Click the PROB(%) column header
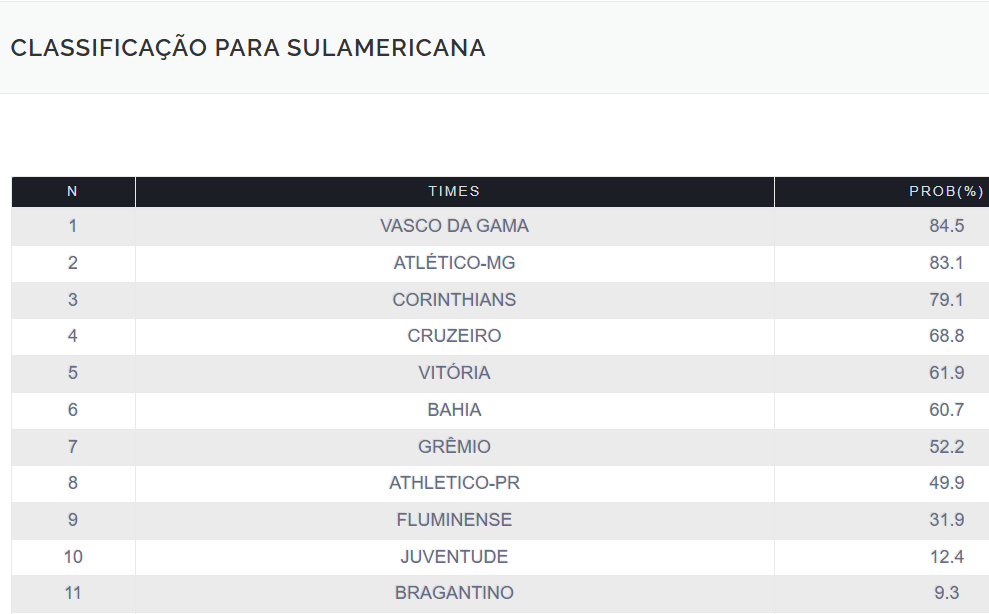 pos(946,191)
